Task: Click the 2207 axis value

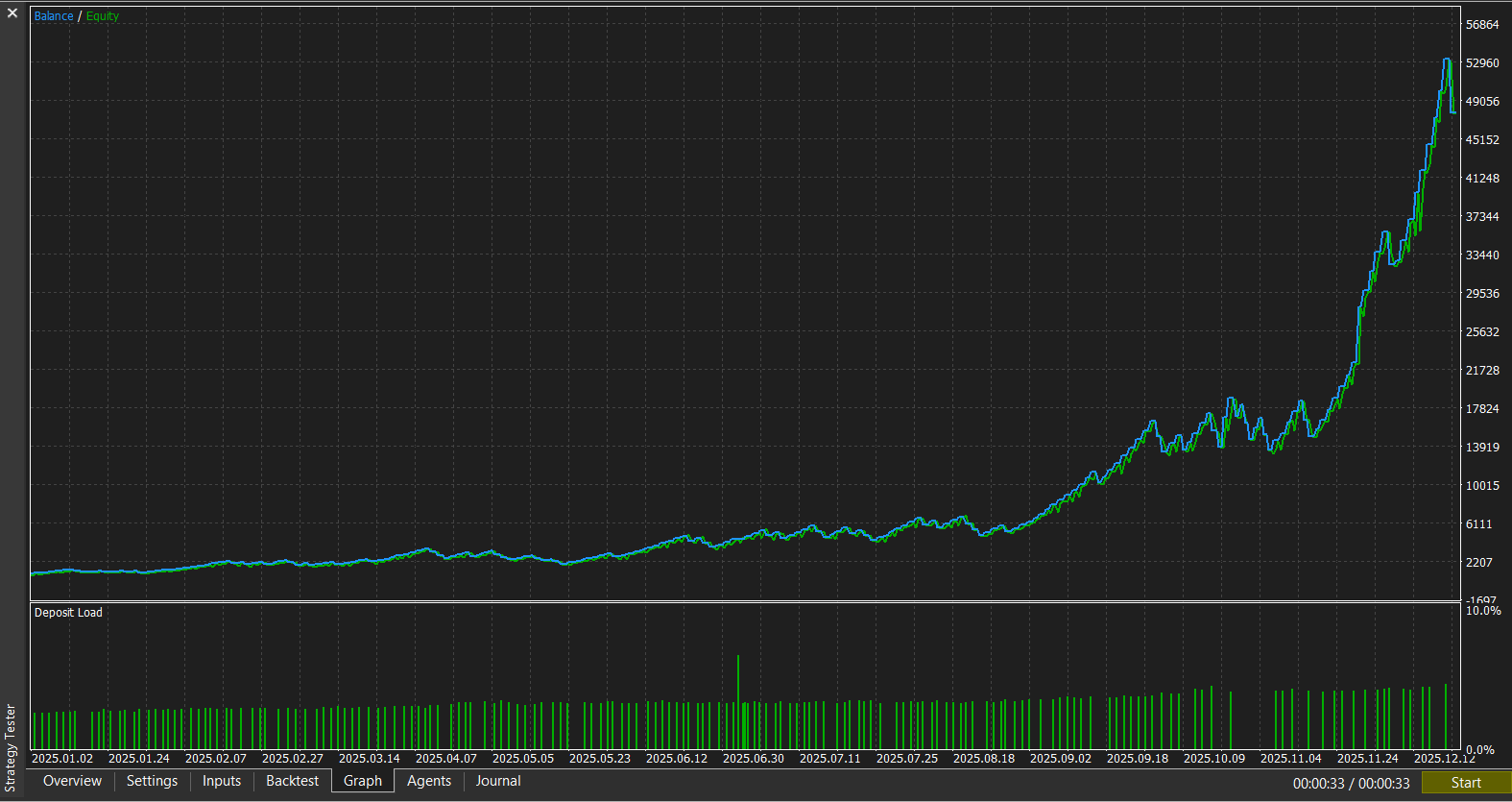Action: tap(1479, 563)
